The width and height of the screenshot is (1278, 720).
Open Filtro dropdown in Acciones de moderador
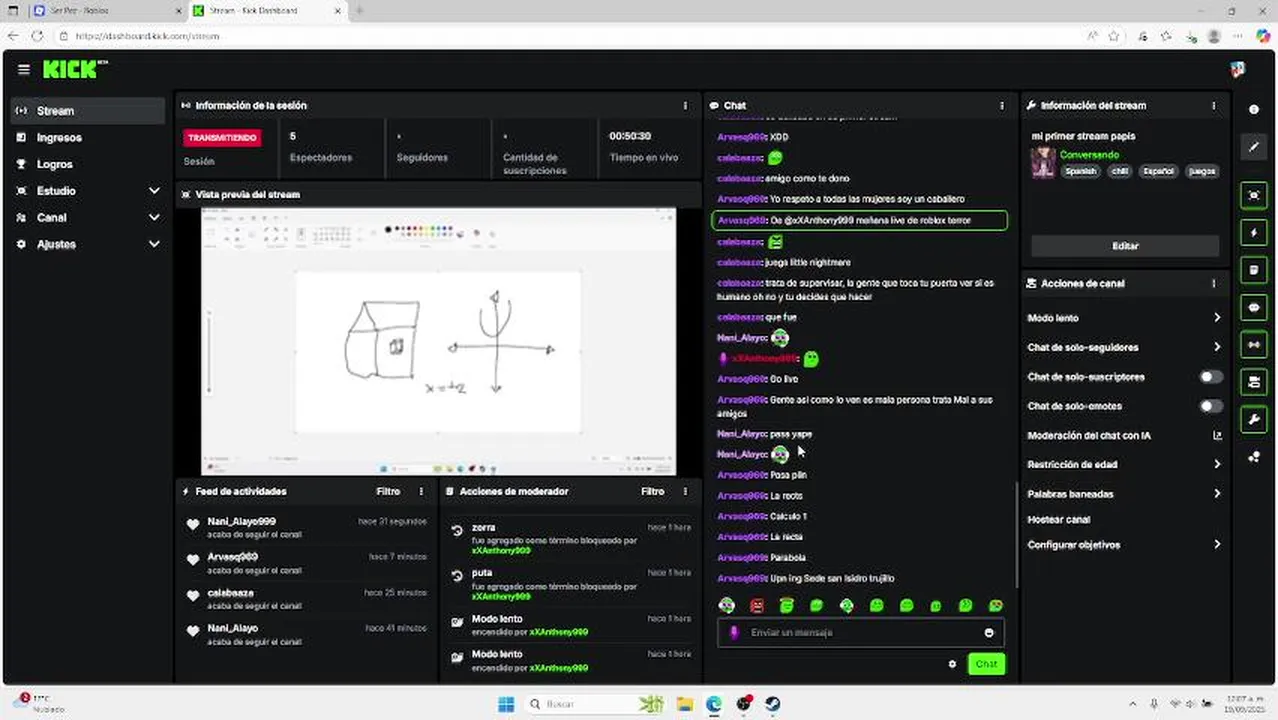point(652,491)
